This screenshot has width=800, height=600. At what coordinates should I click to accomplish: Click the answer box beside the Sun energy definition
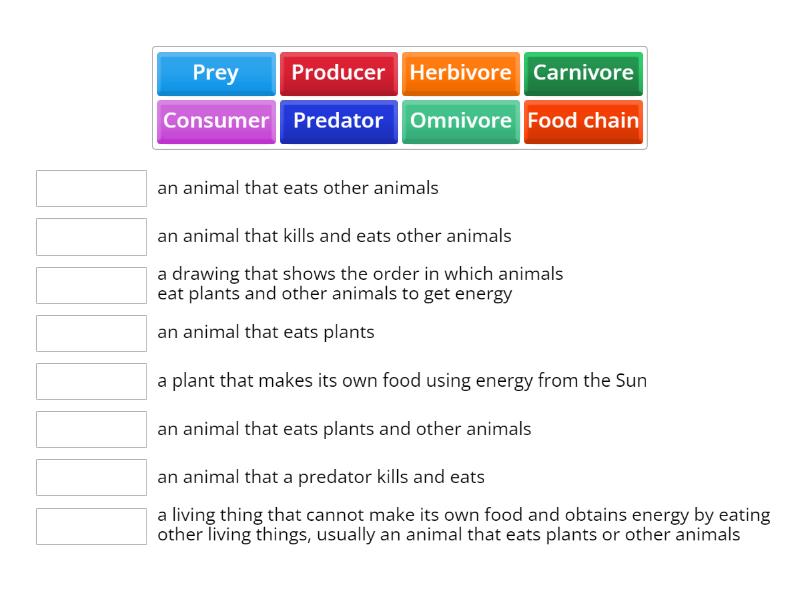91,381
